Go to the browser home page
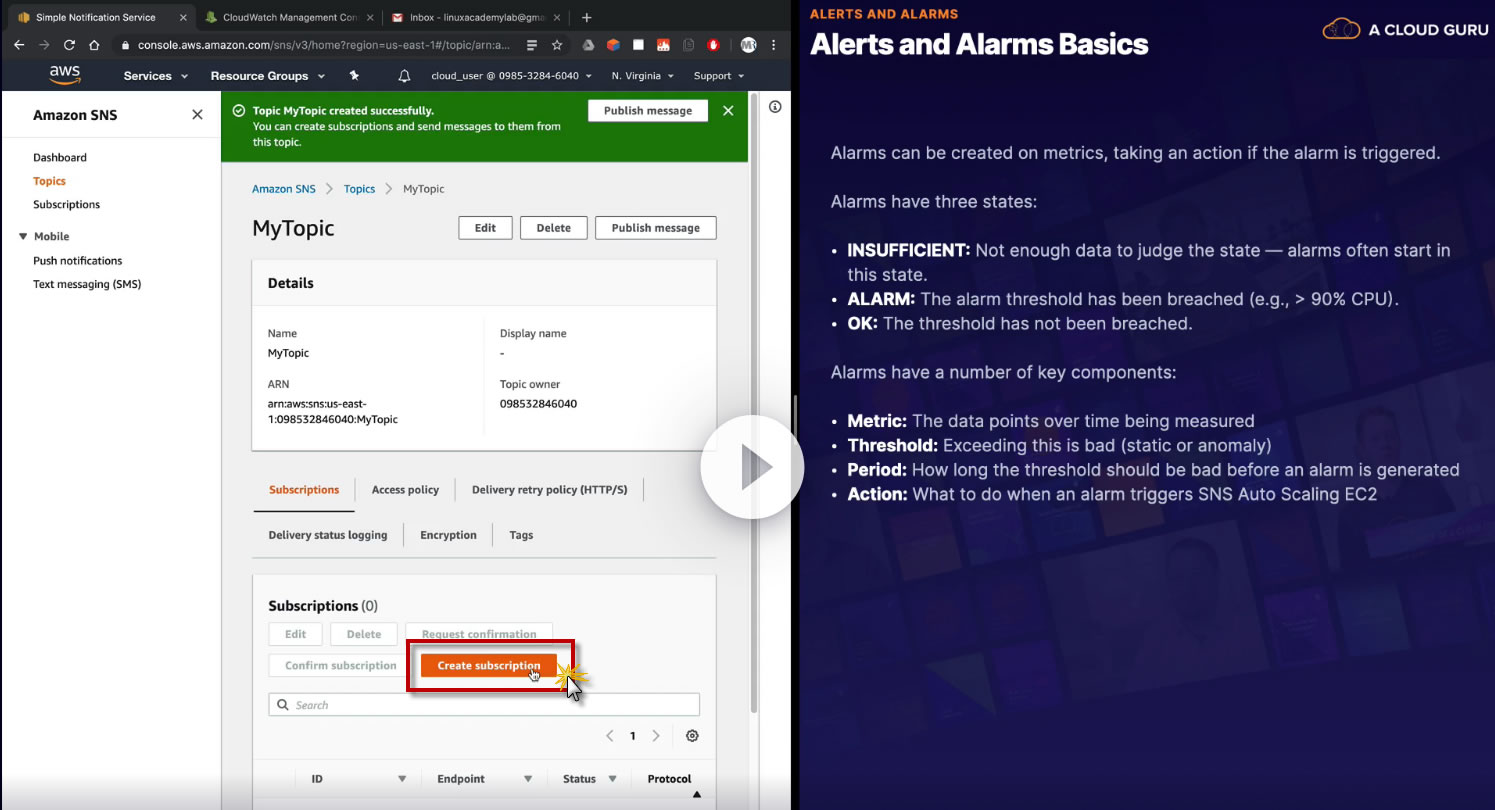1495x810 pixels. point(94,45)
